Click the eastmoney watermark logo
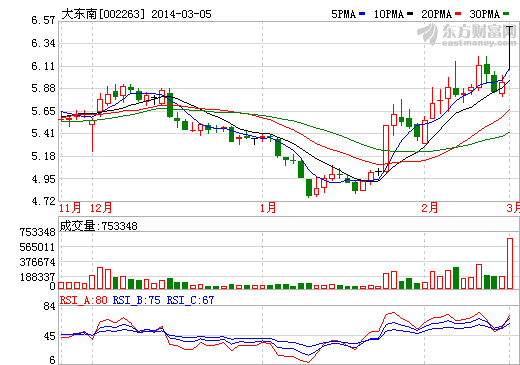The height and width of the screenshot is (365, 520). coord(466,35)
